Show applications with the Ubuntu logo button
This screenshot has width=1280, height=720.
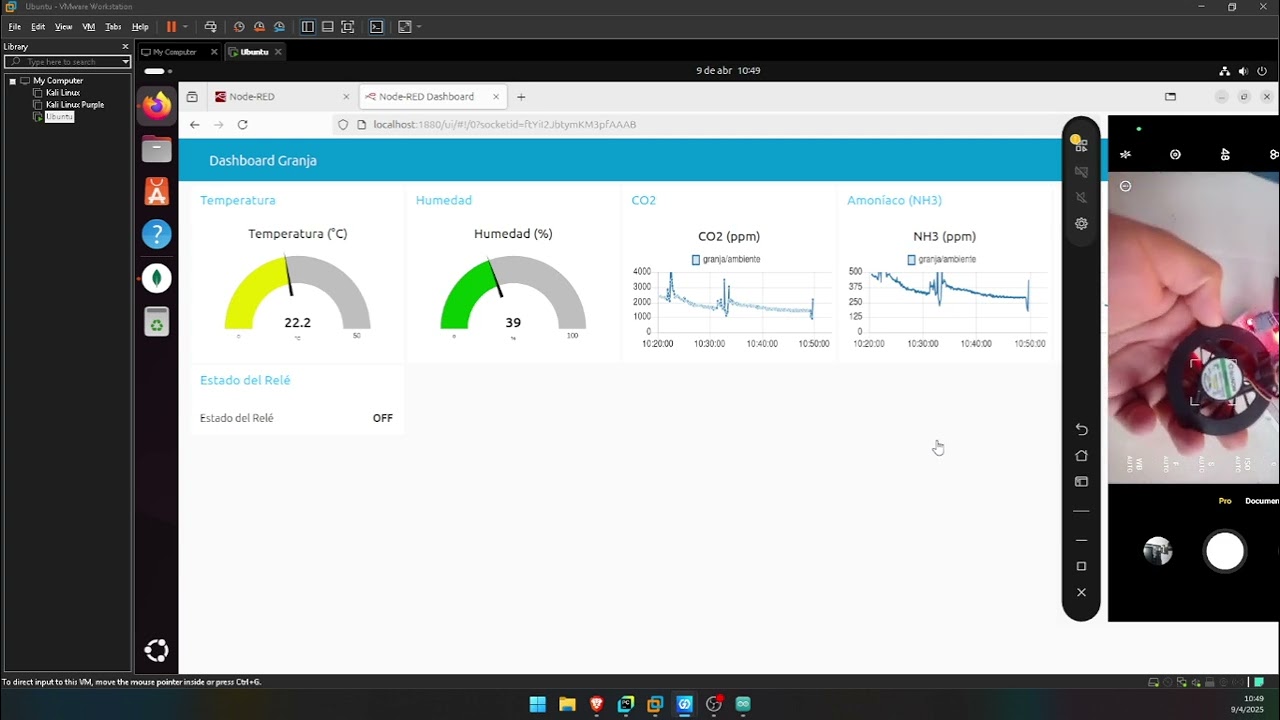click(x=156, y=651)
